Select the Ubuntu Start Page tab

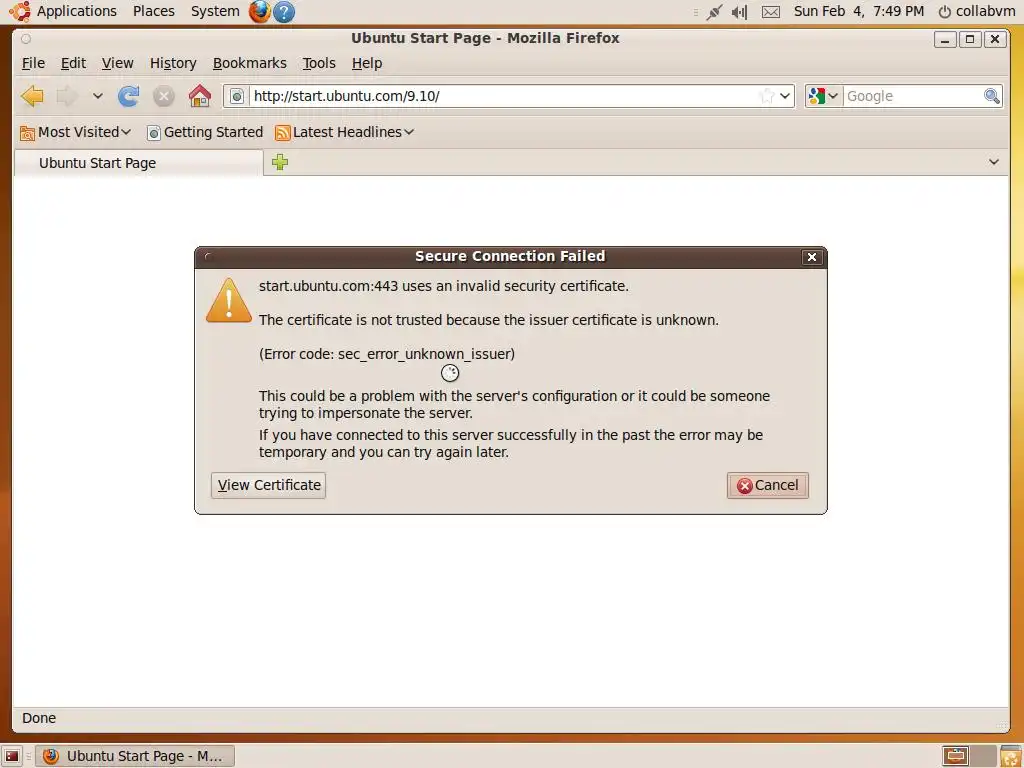click(x=138, y=163)
